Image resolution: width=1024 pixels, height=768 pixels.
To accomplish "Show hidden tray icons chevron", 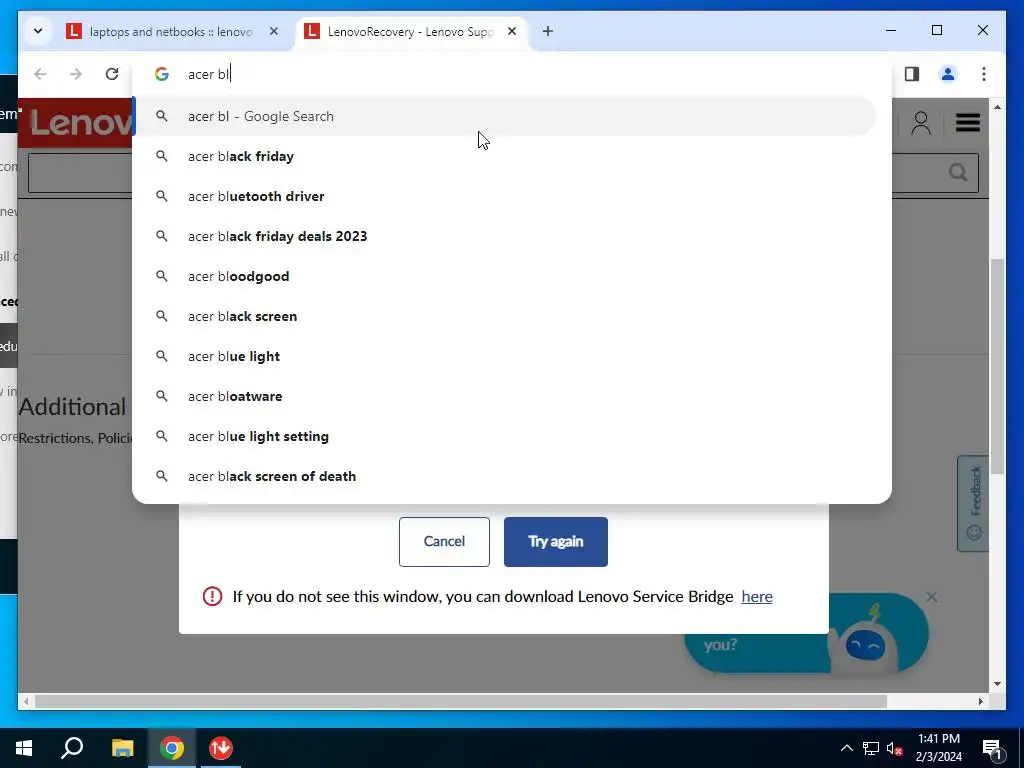I will tap(846, 748).
